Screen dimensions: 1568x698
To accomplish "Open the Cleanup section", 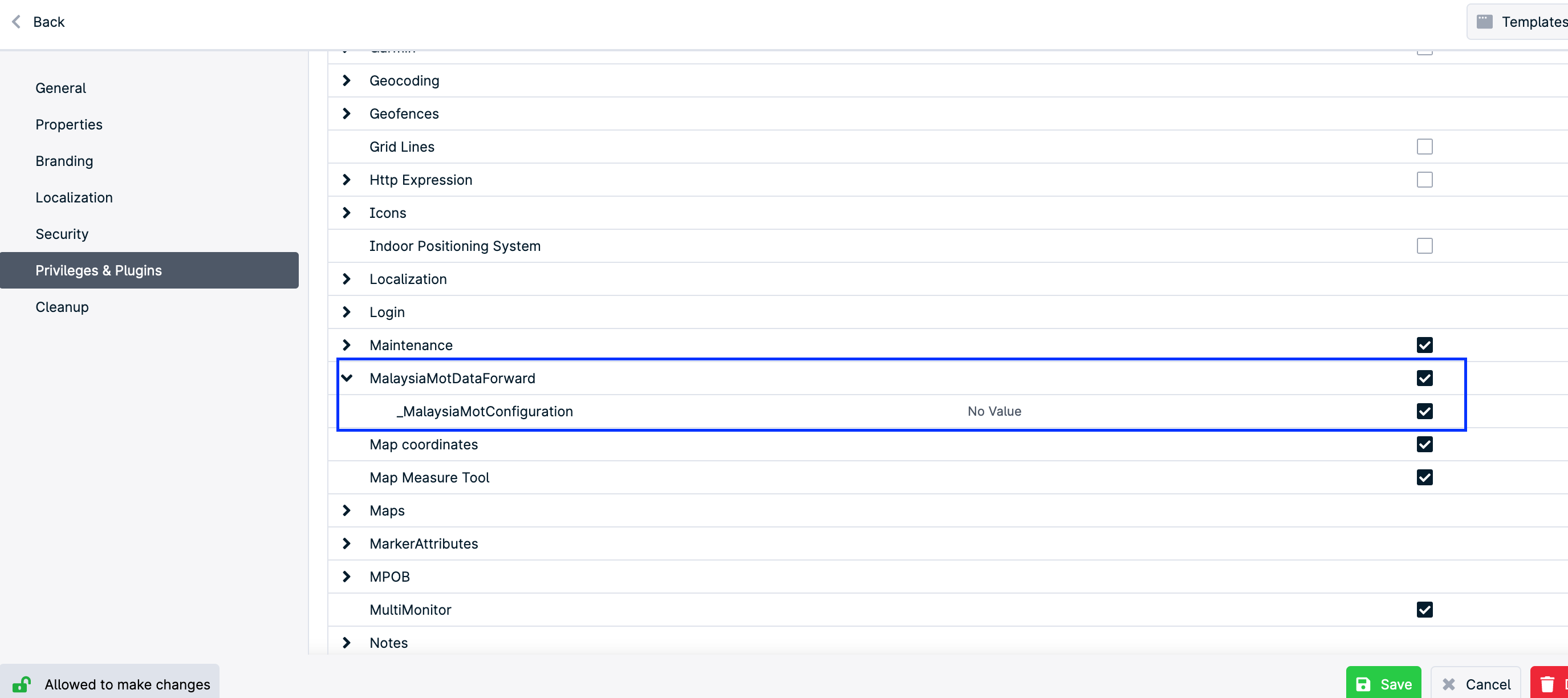I will click(x=149, y=307).
